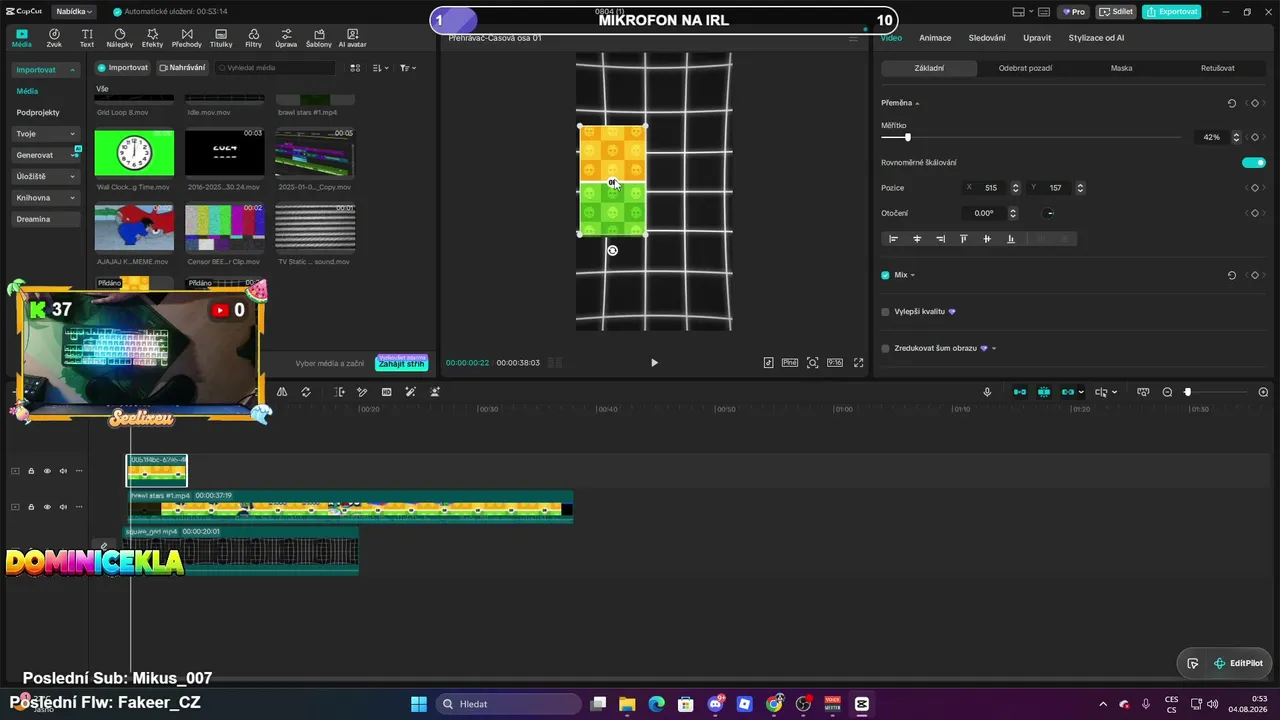Collapse the Přeměna section
Viewport: 1280px width, 720px height.
point(917,103)
